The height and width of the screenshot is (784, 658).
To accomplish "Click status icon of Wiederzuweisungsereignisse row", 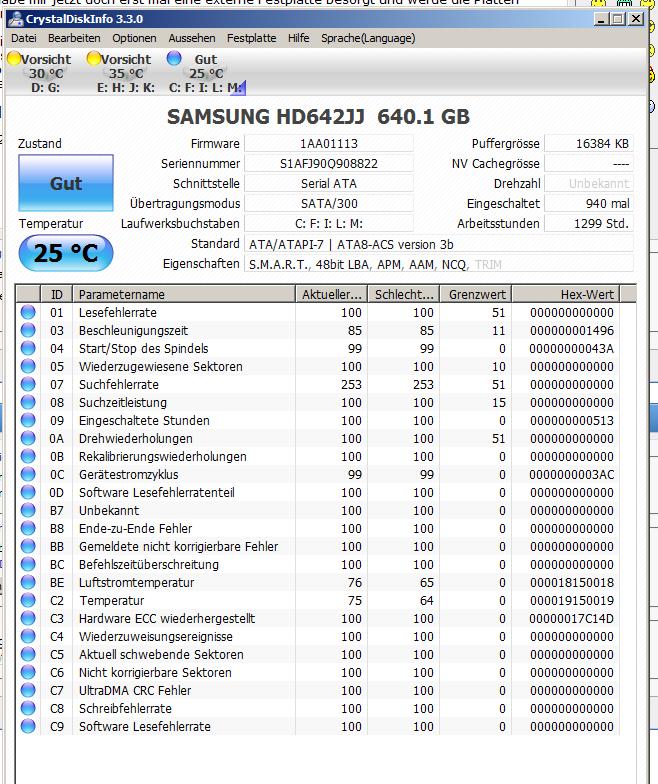I will coord(28,636).
